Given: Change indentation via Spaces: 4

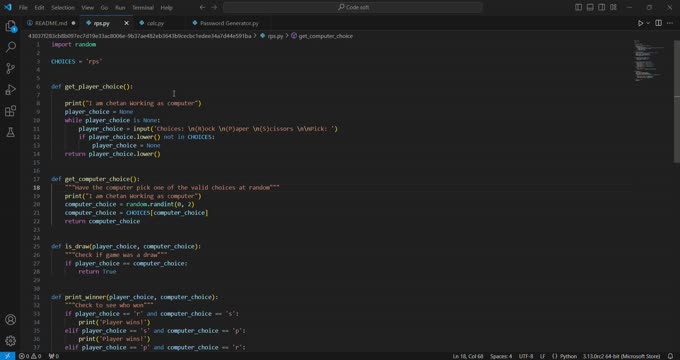Looking at the screenshot, I should pos(501,356).
